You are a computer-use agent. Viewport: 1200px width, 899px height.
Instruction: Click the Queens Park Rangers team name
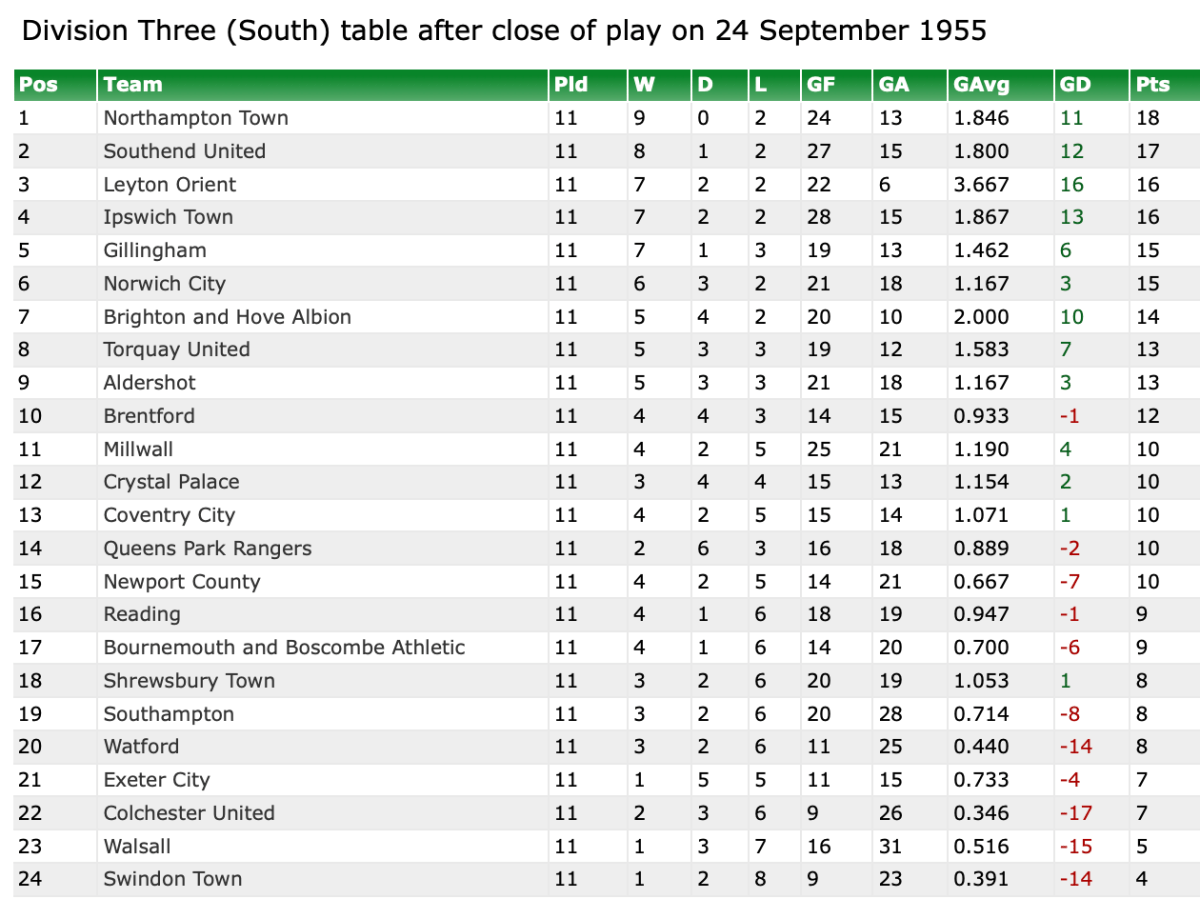(x=207, y=548)
